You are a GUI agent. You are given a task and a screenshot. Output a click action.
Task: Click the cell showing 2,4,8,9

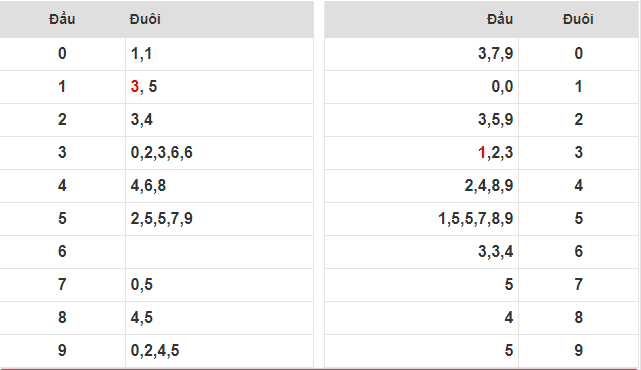421,186
